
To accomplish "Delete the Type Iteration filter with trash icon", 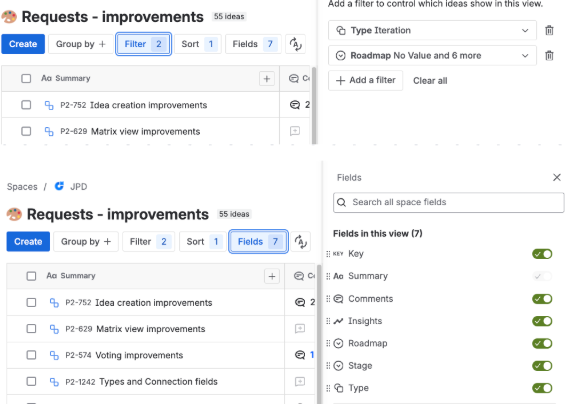I will click(x=549, y=30).
